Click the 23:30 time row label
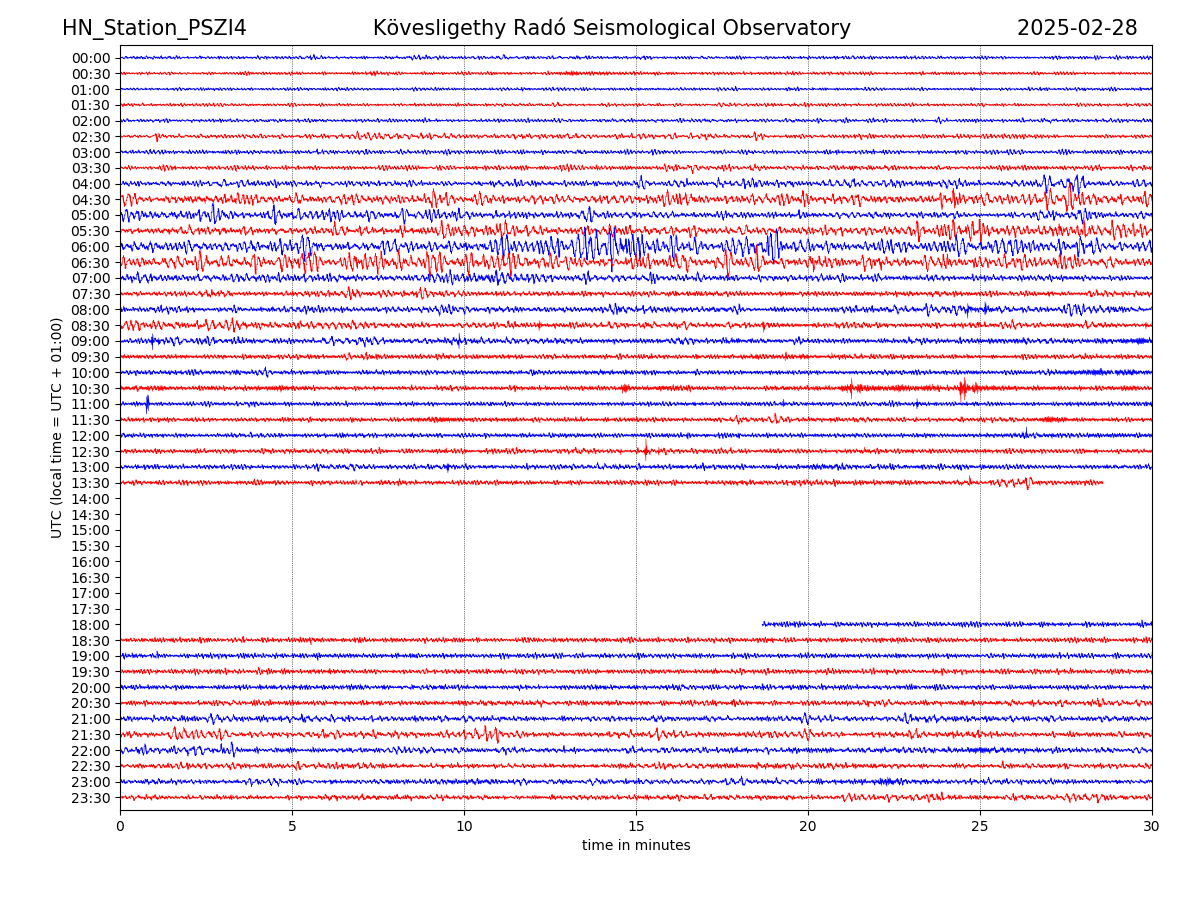This screenshot has height=900, width=1200. coord(91,798)
